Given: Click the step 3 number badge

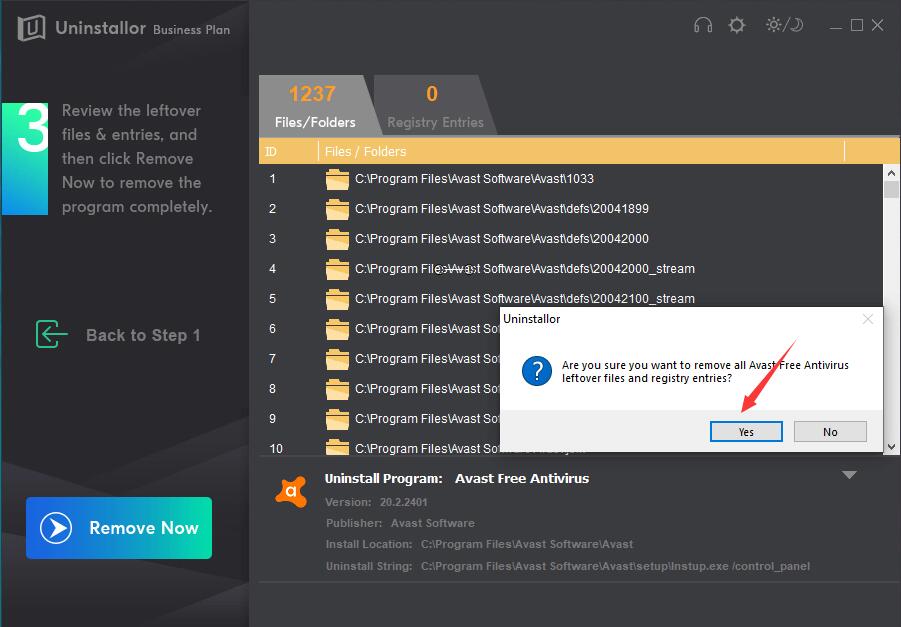Looking at the screenshot, I should click(25, 159).
